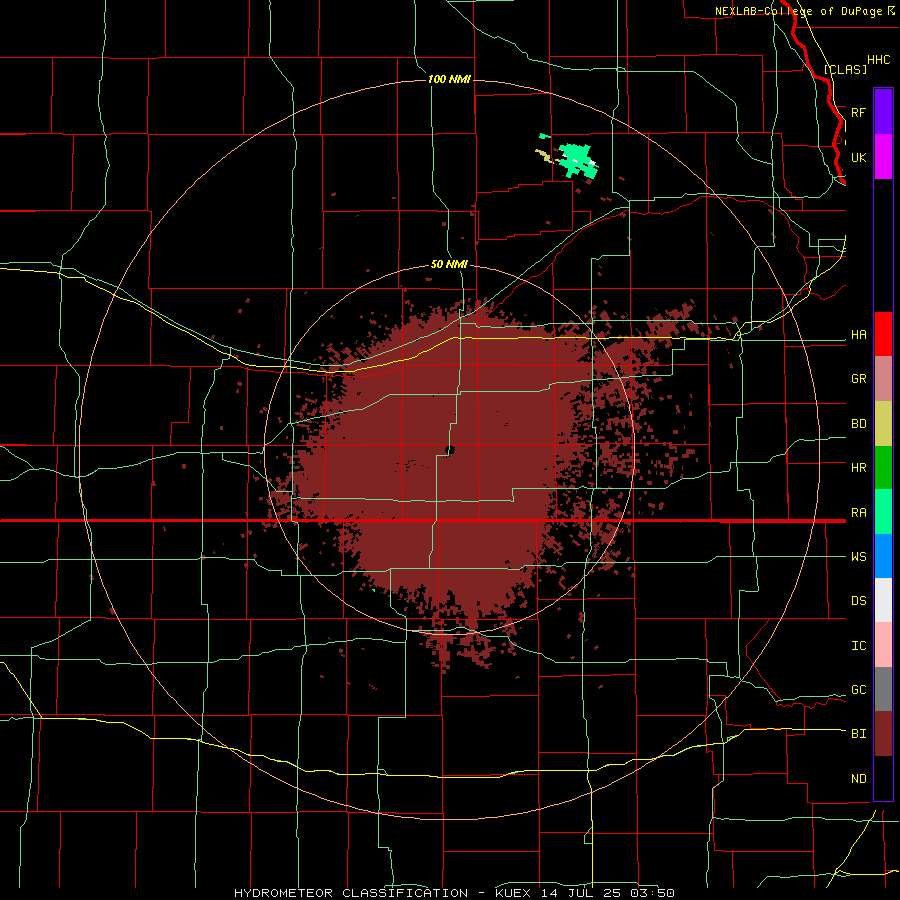Viewport: 900px width, 900px height.
Task: Select the BD yellow legend swatch
Action: 883,424
